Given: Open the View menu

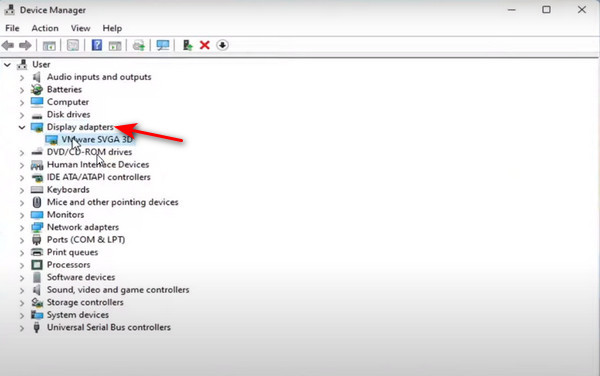Looking at the screenshot, I should (x=80, y=28).
